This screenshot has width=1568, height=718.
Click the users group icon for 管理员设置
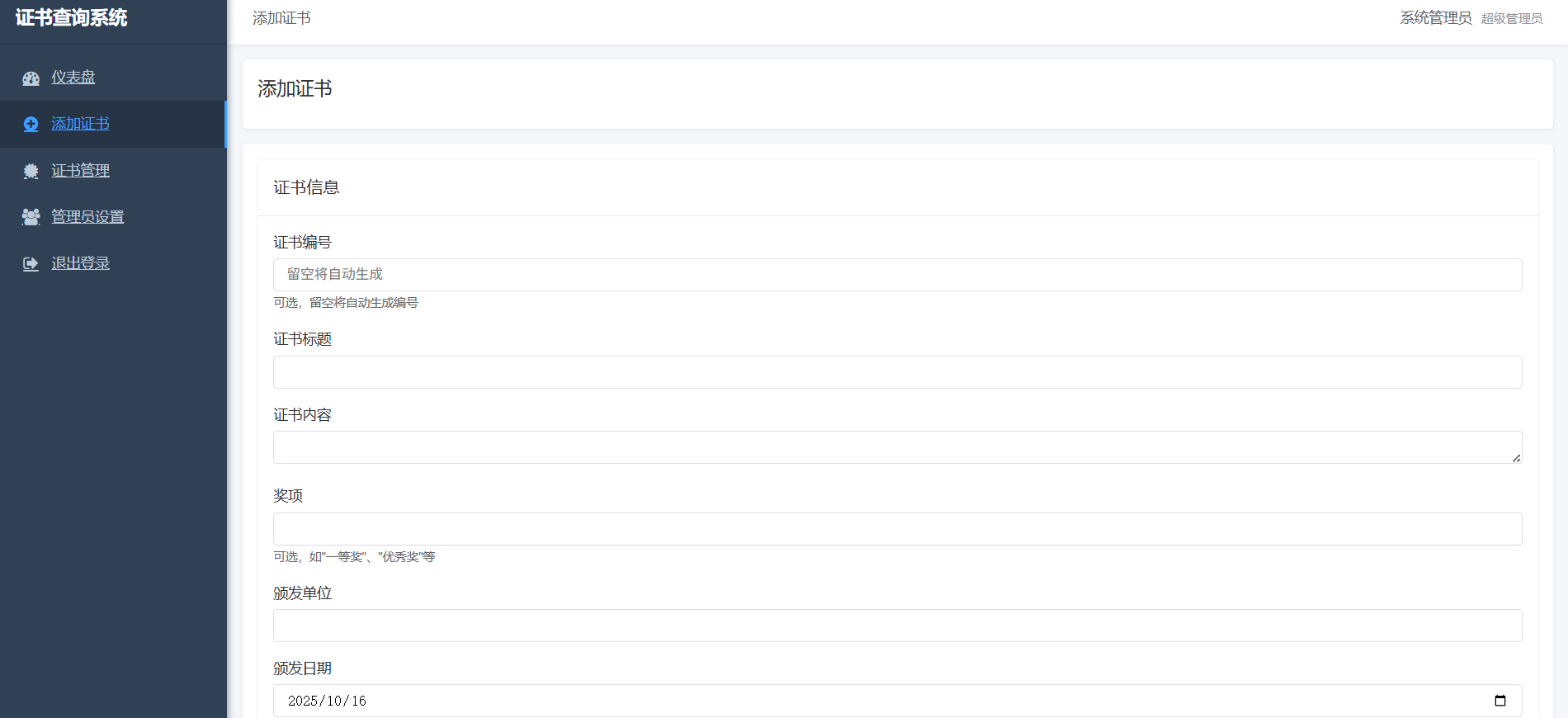point(31,217)
